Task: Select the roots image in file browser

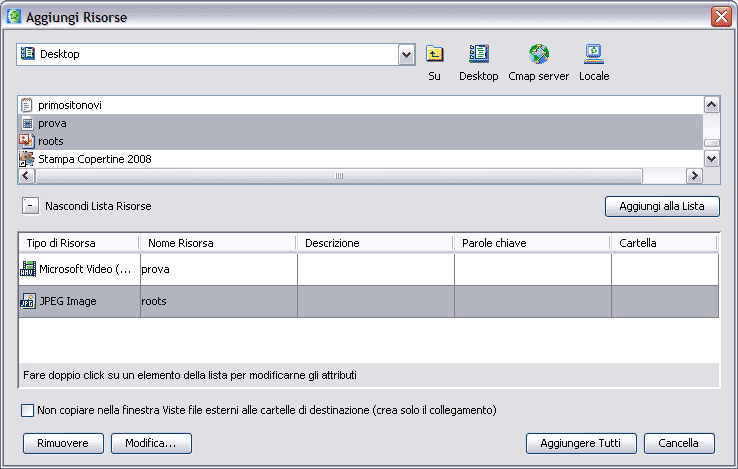Action: 51,141
